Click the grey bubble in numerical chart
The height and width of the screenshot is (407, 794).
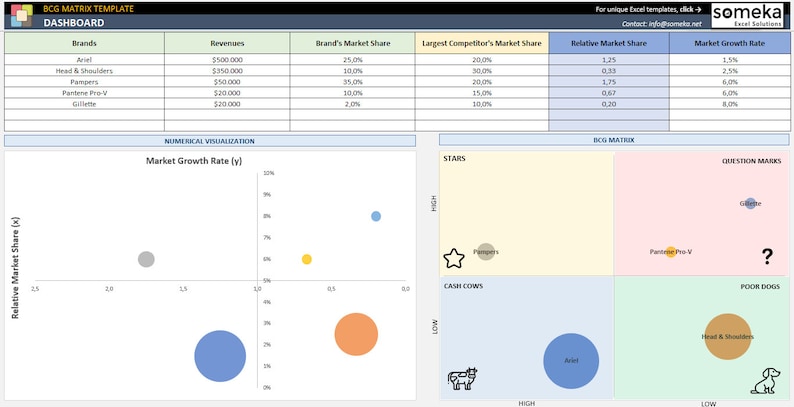coord(146,259)
